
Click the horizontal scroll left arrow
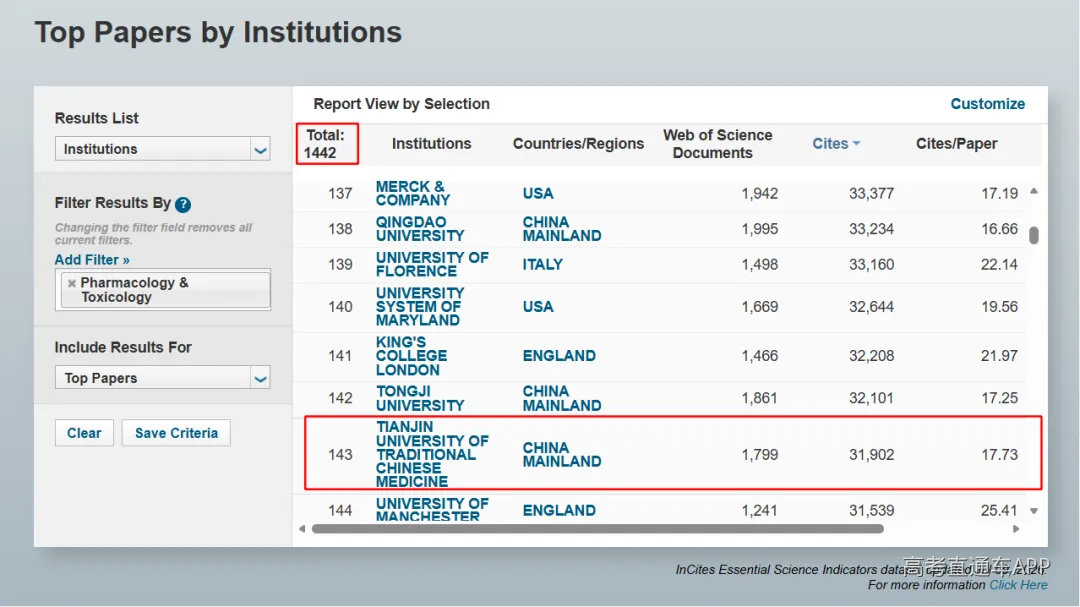(302, 529)
